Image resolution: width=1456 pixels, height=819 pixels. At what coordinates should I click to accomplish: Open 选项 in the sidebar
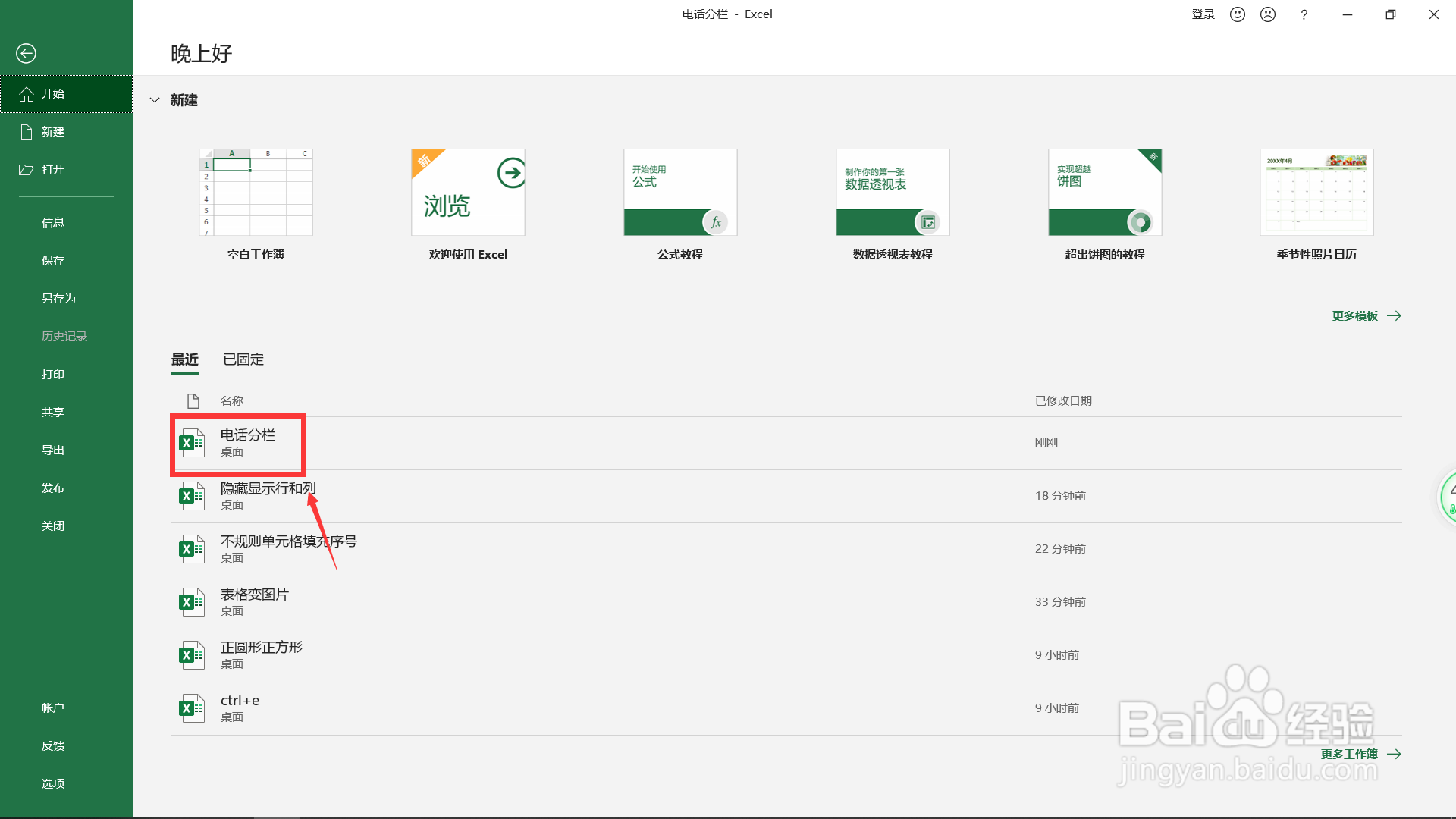point(66,784)
